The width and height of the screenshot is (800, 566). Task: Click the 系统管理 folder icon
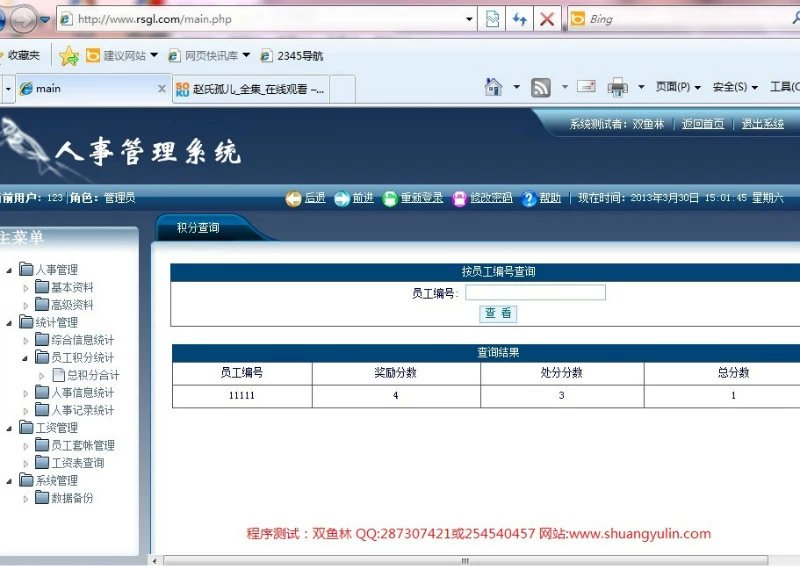pyautogui.click(x=26, y=479)
